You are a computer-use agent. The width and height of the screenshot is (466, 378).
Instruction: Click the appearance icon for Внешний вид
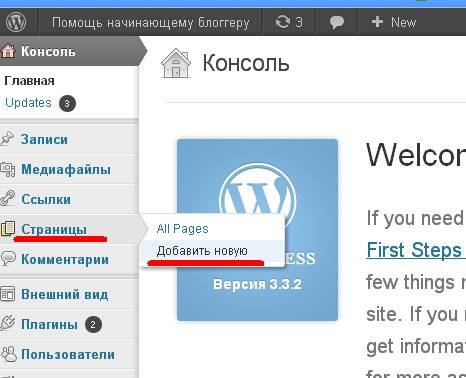click(x=8, y=294)
